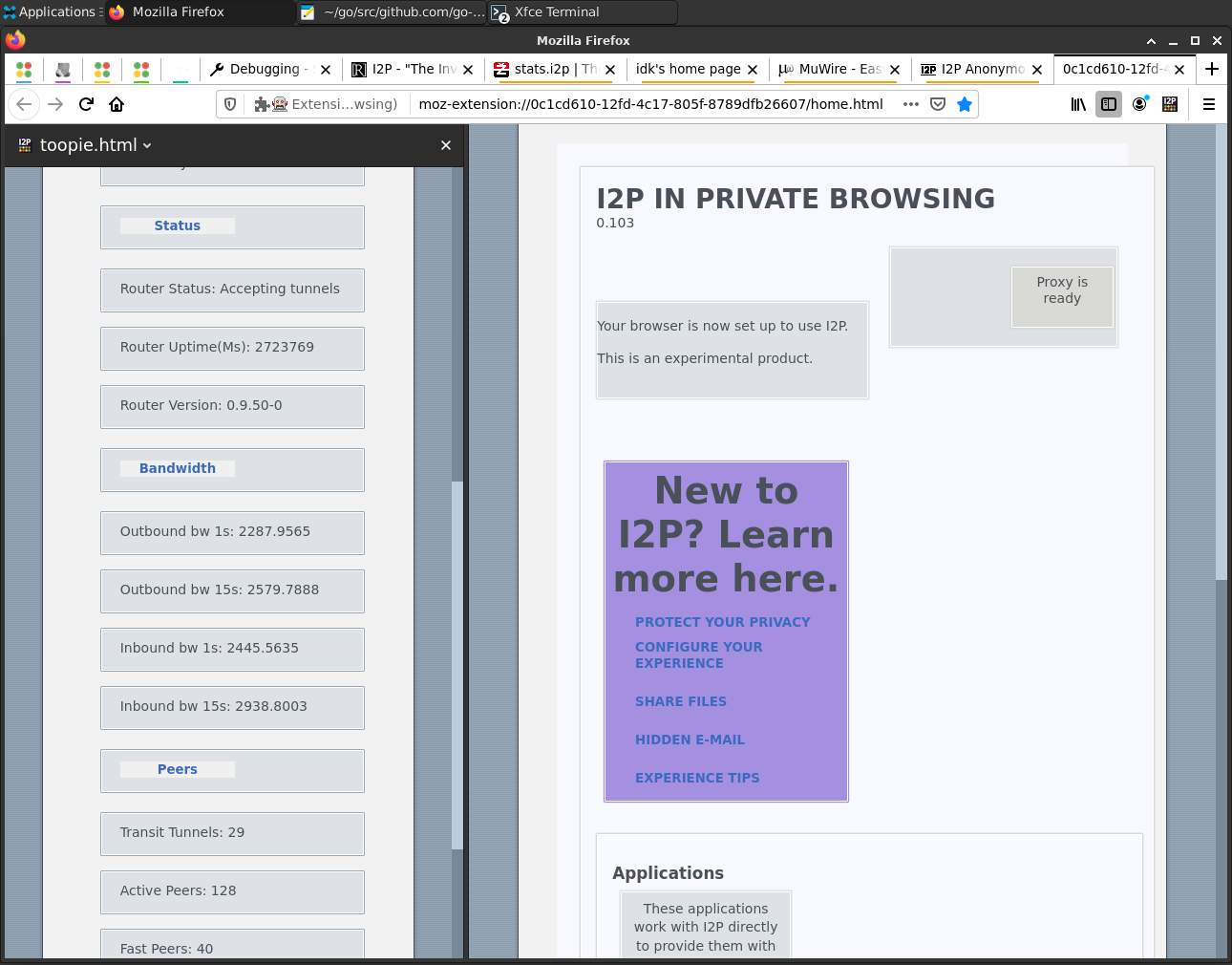Image resolution: width=1232 pixels, height=965 pixels.
Task: Switch to Xfce Terminal taskbar window
Action: tap(581, 12)
